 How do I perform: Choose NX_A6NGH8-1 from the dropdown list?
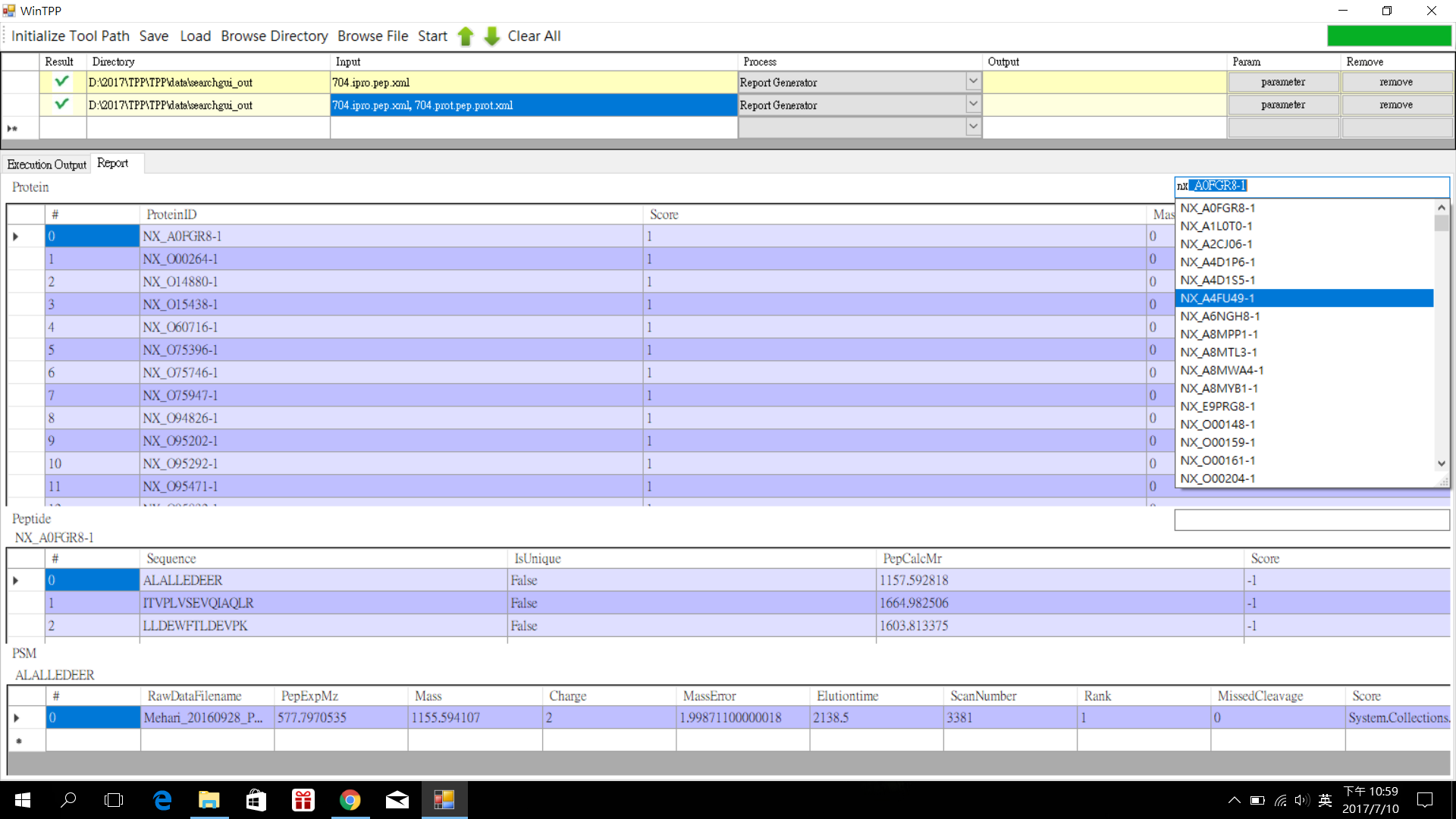point(1219,316)
